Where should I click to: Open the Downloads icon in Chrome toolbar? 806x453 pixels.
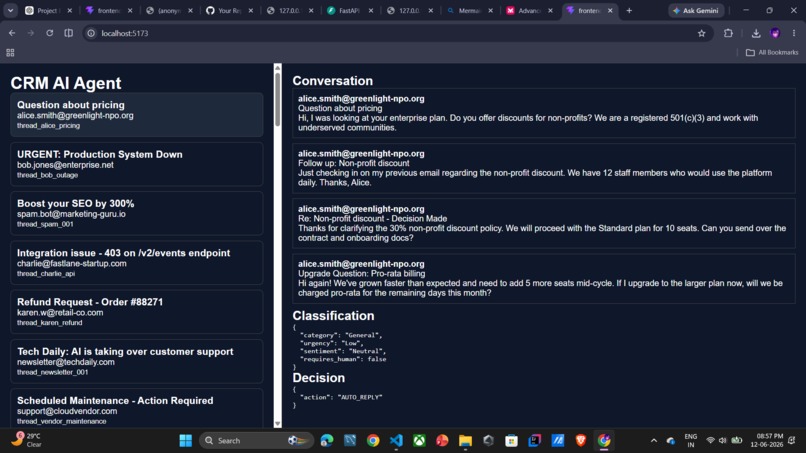pyautogui.click(x=756, y=33)
